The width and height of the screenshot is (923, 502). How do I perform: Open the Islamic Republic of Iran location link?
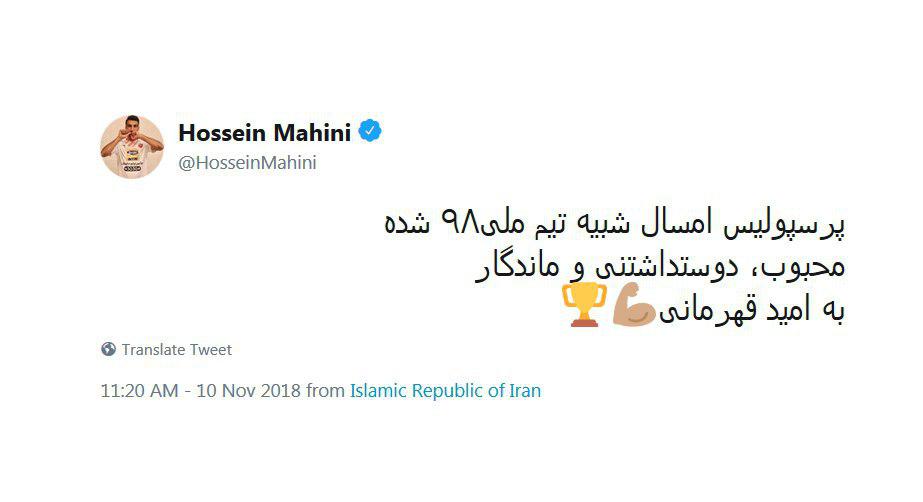[445, 391]
